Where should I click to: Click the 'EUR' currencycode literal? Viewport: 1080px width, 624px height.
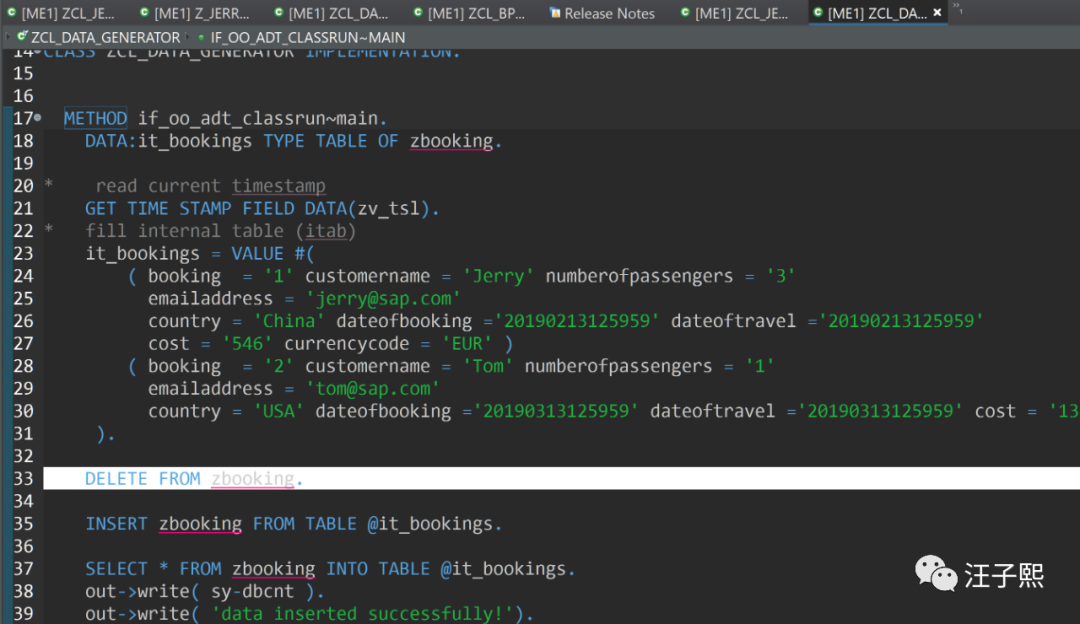tap(467, 344)
